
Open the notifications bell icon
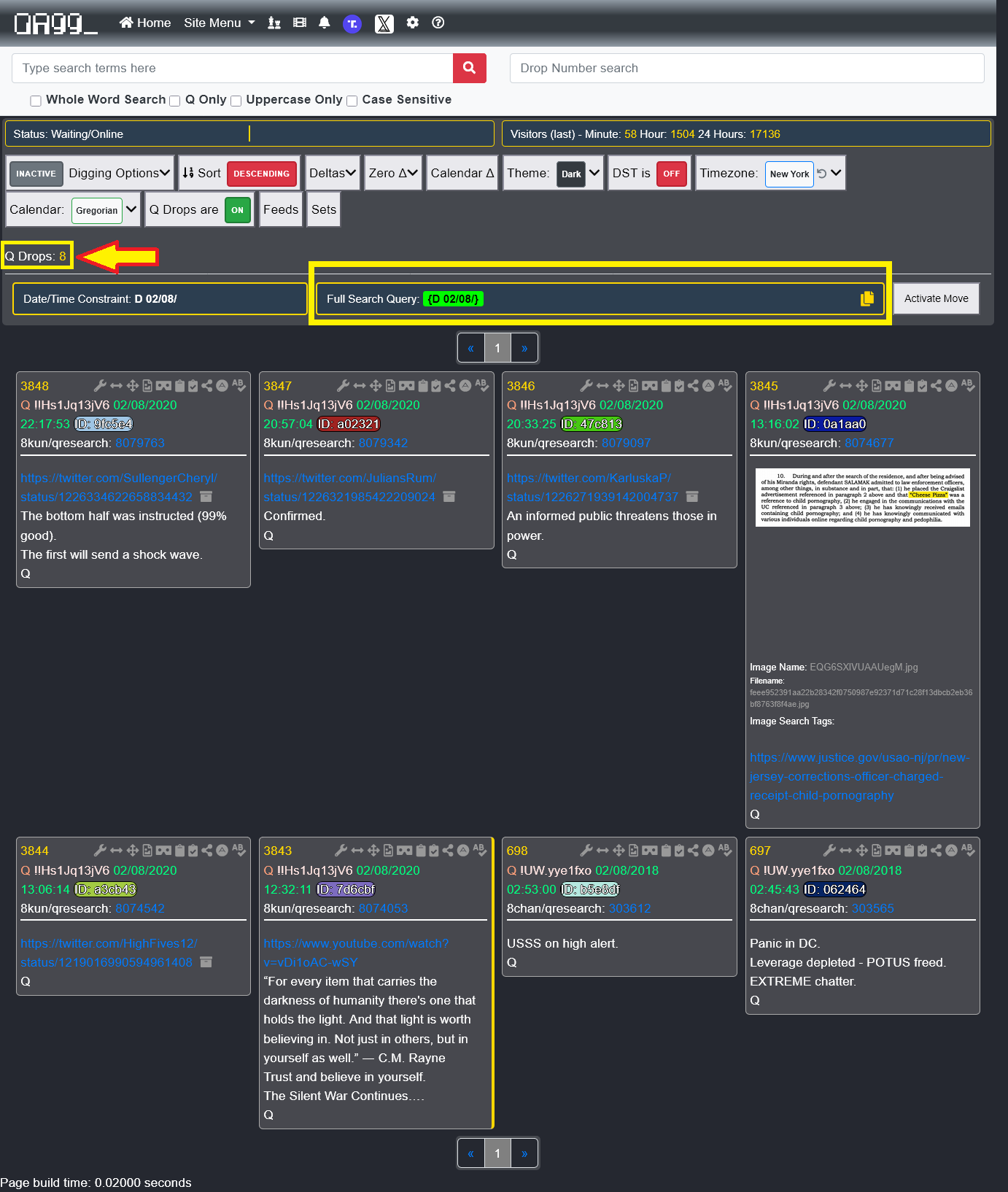(x=325, y=23)
